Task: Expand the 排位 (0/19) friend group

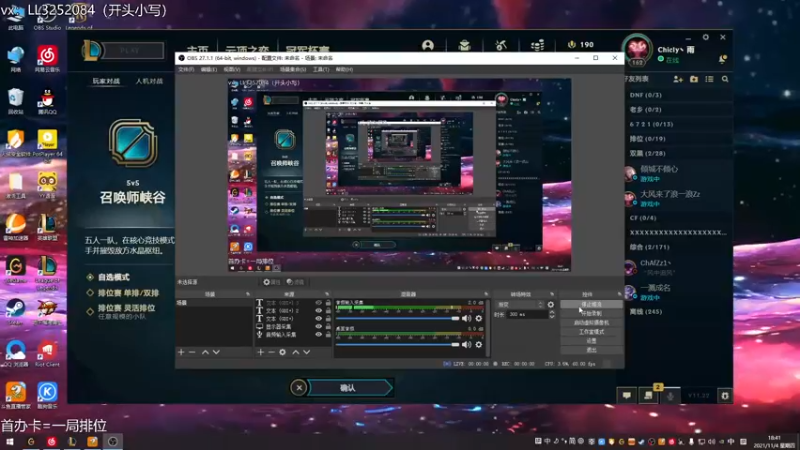Action: coord(647,138)
